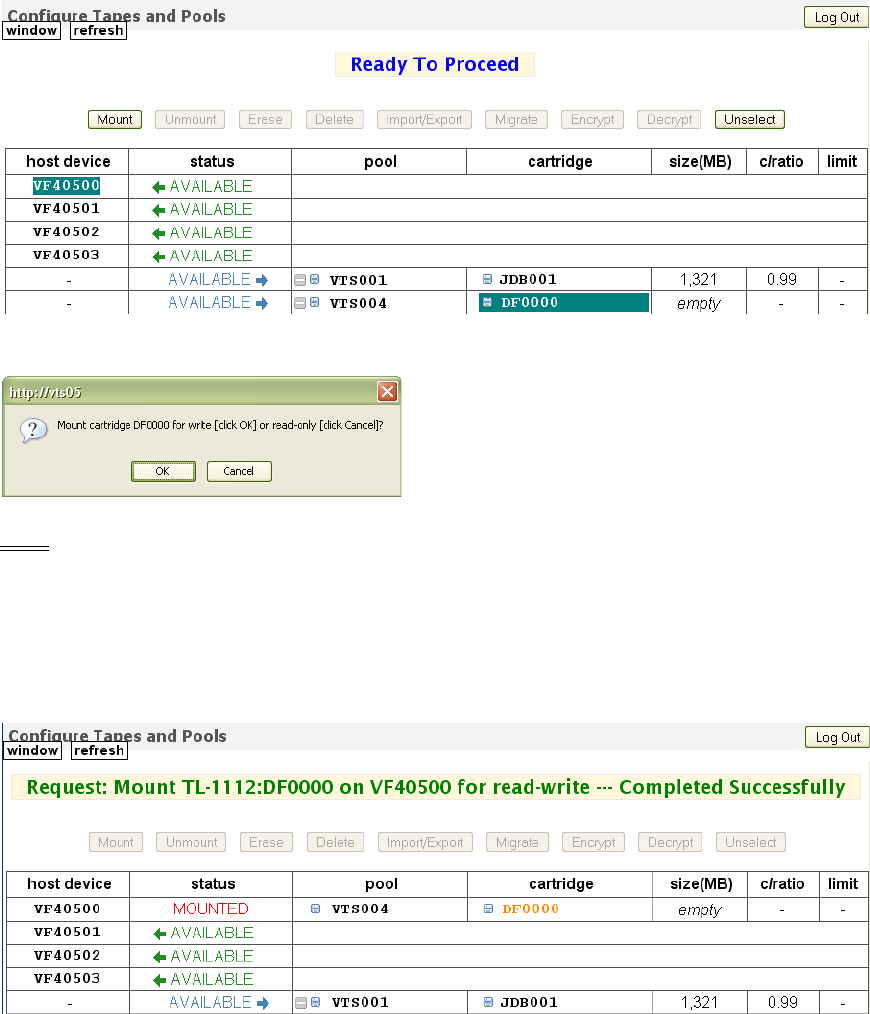
Task: Click the Ready To Proceed status banner
Action: [x=434, y=65]
